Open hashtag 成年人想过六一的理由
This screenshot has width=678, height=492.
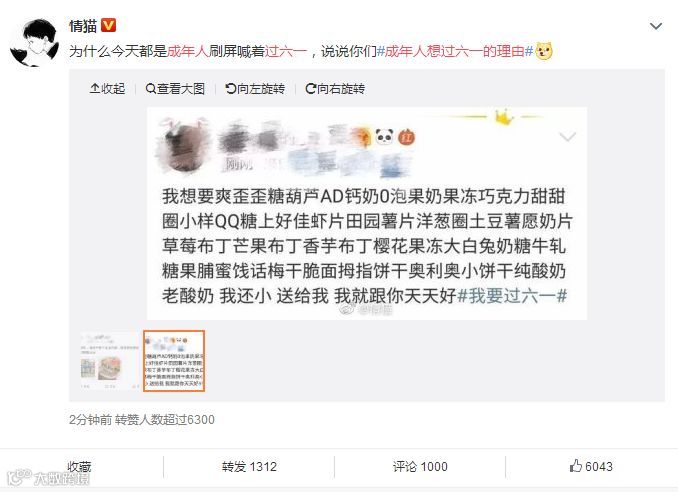(x=455, y=51)
